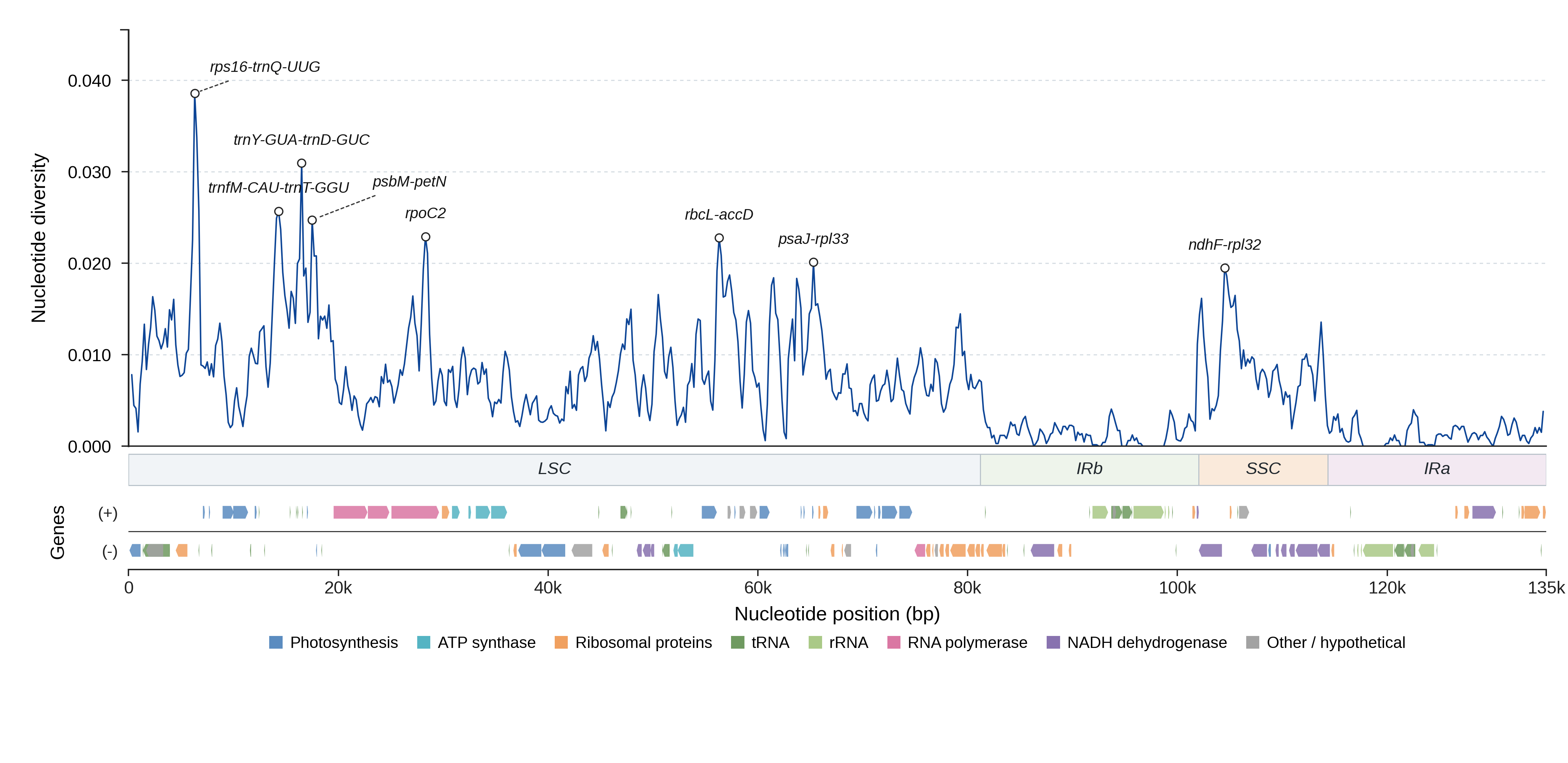
Task: Click the "Nucleotide diversity" y-axis title
Action: pyautogui.click(x=39, y=238)
